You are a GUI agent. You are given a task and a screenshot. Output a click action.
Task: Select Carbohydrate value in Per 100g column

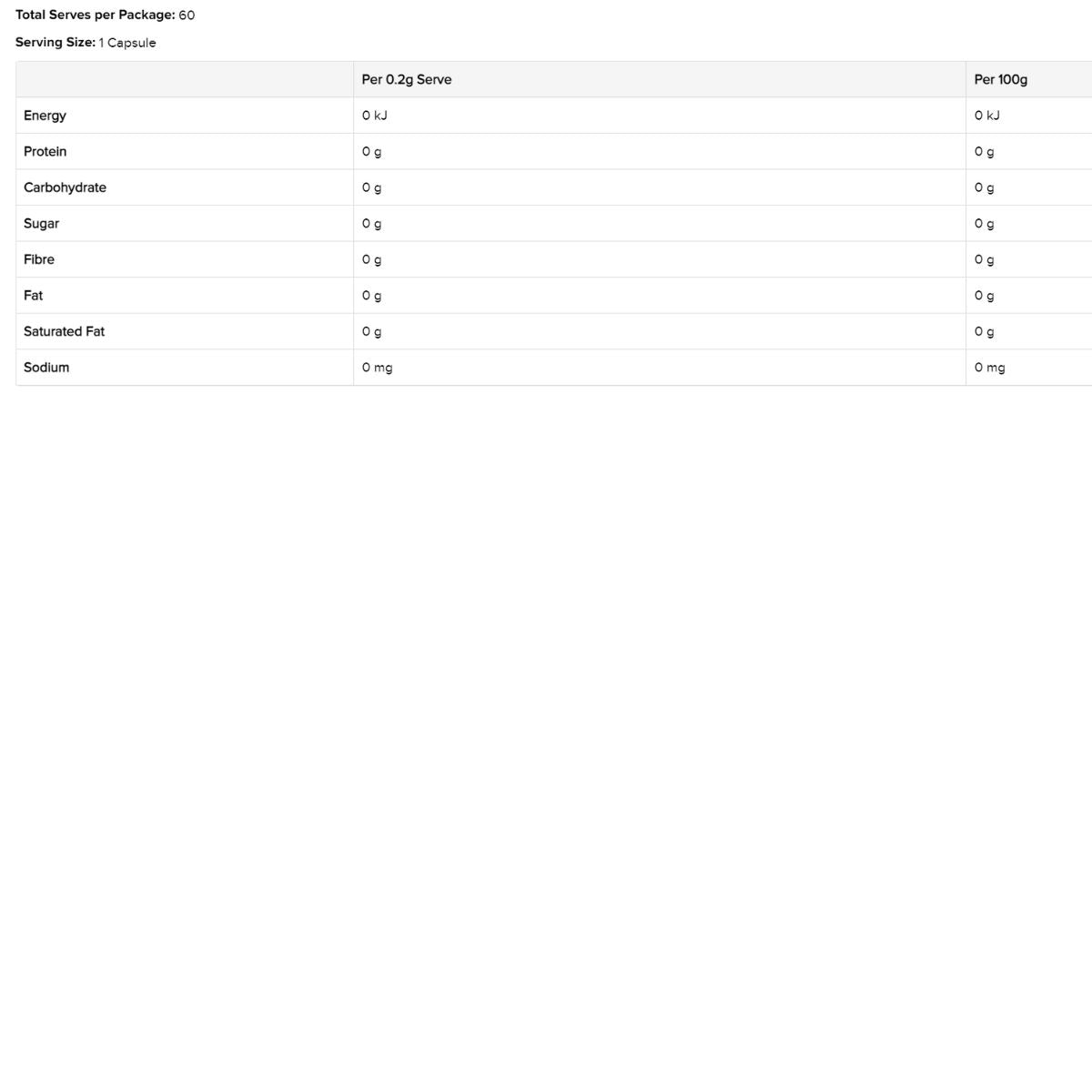(x=984, y=187)
